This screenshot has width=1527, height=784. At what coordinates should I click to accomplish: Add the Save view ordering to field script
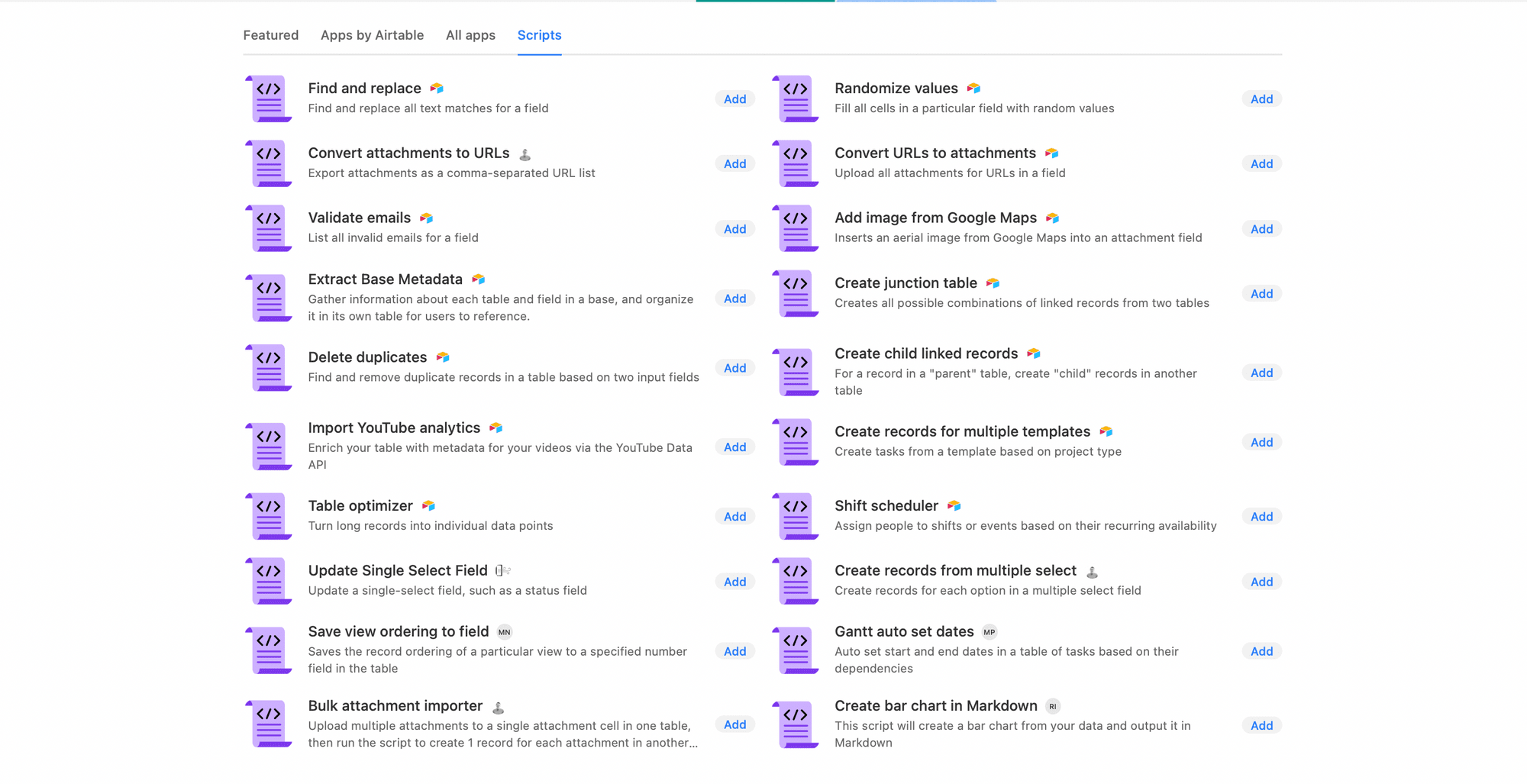coord(735,651)
